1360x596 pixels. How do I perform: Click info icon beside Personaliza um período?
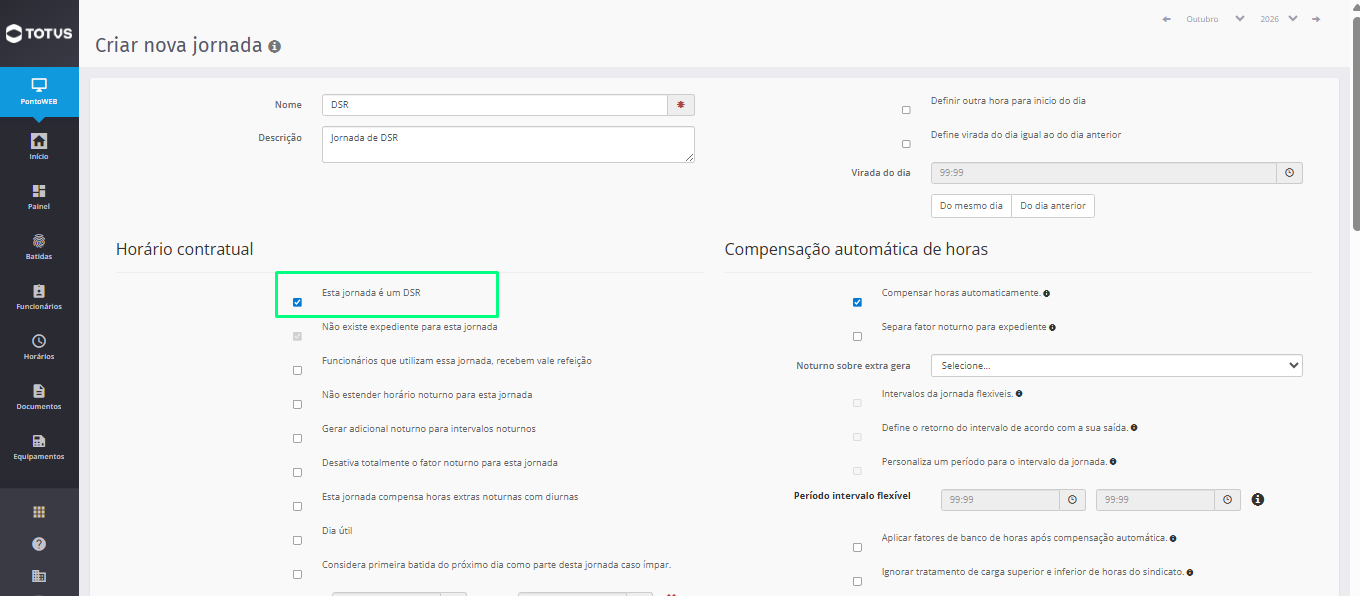(x=1113, y=462)
